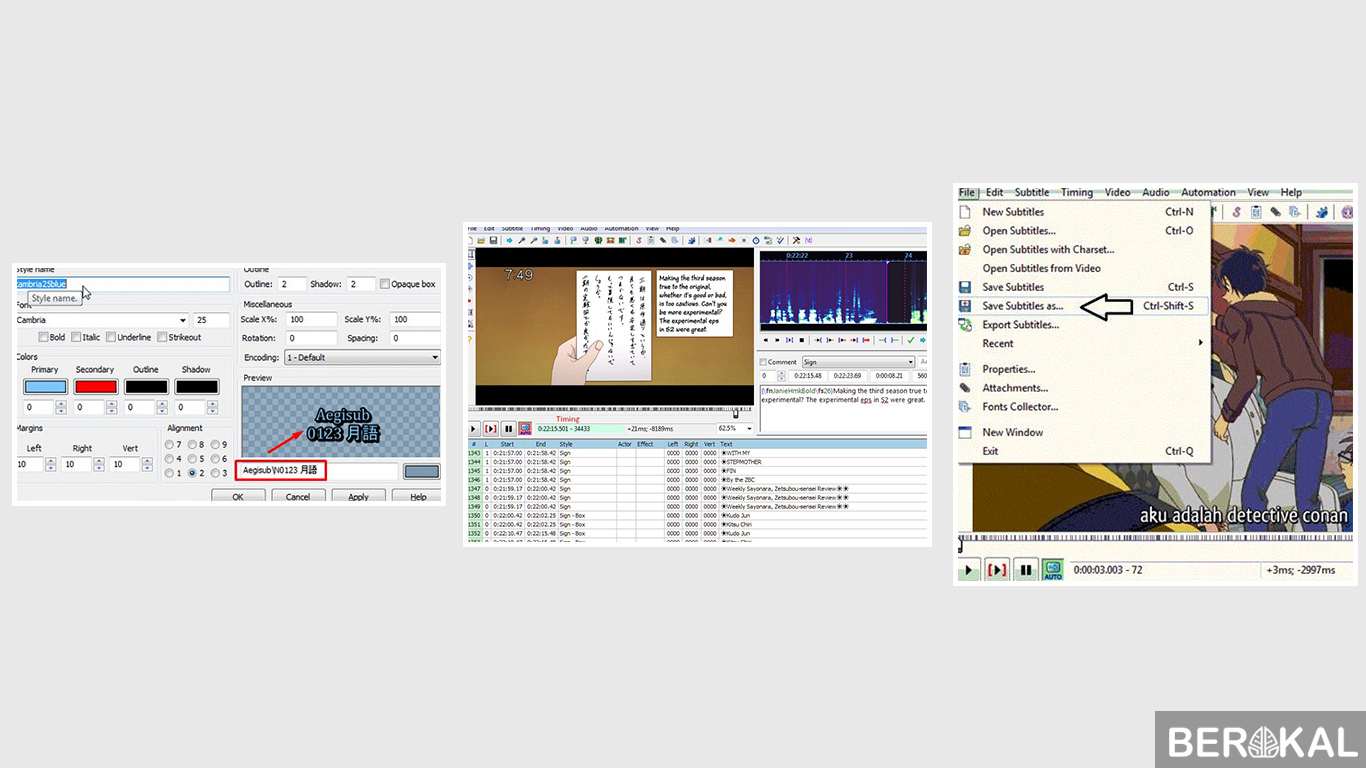Select subtitle row 1347 in the grid
The width and height of the screenshot is (1366, 768).
pyautogui.click(x=697, y=489)
